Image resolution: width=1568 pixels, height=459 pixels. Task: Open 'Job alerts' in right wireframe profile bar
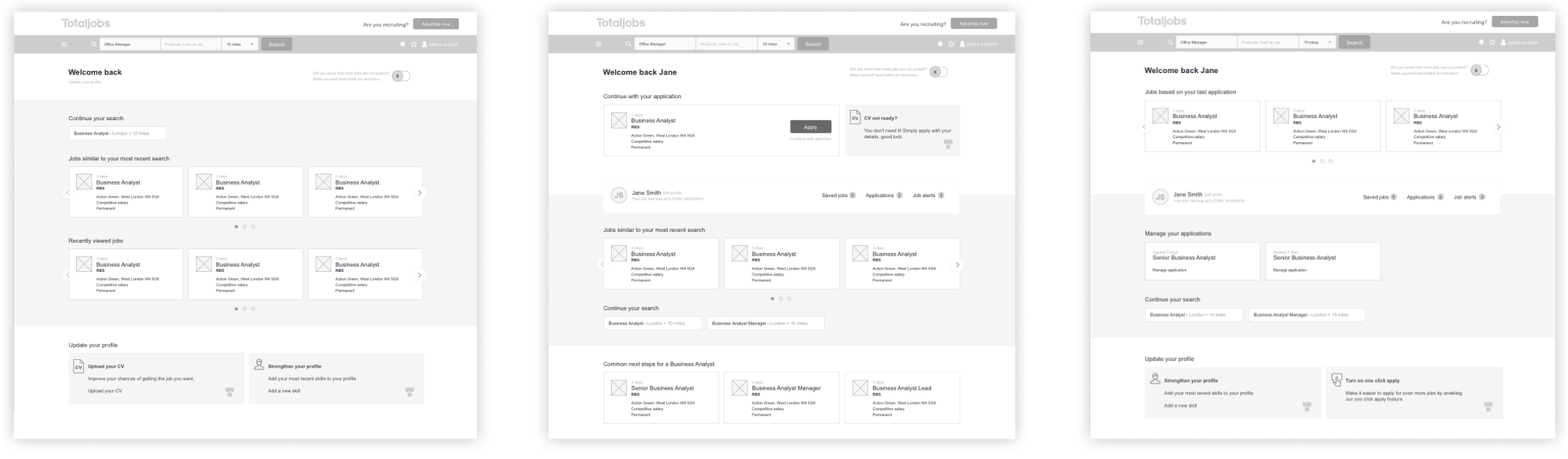[x=1468, y=197]
